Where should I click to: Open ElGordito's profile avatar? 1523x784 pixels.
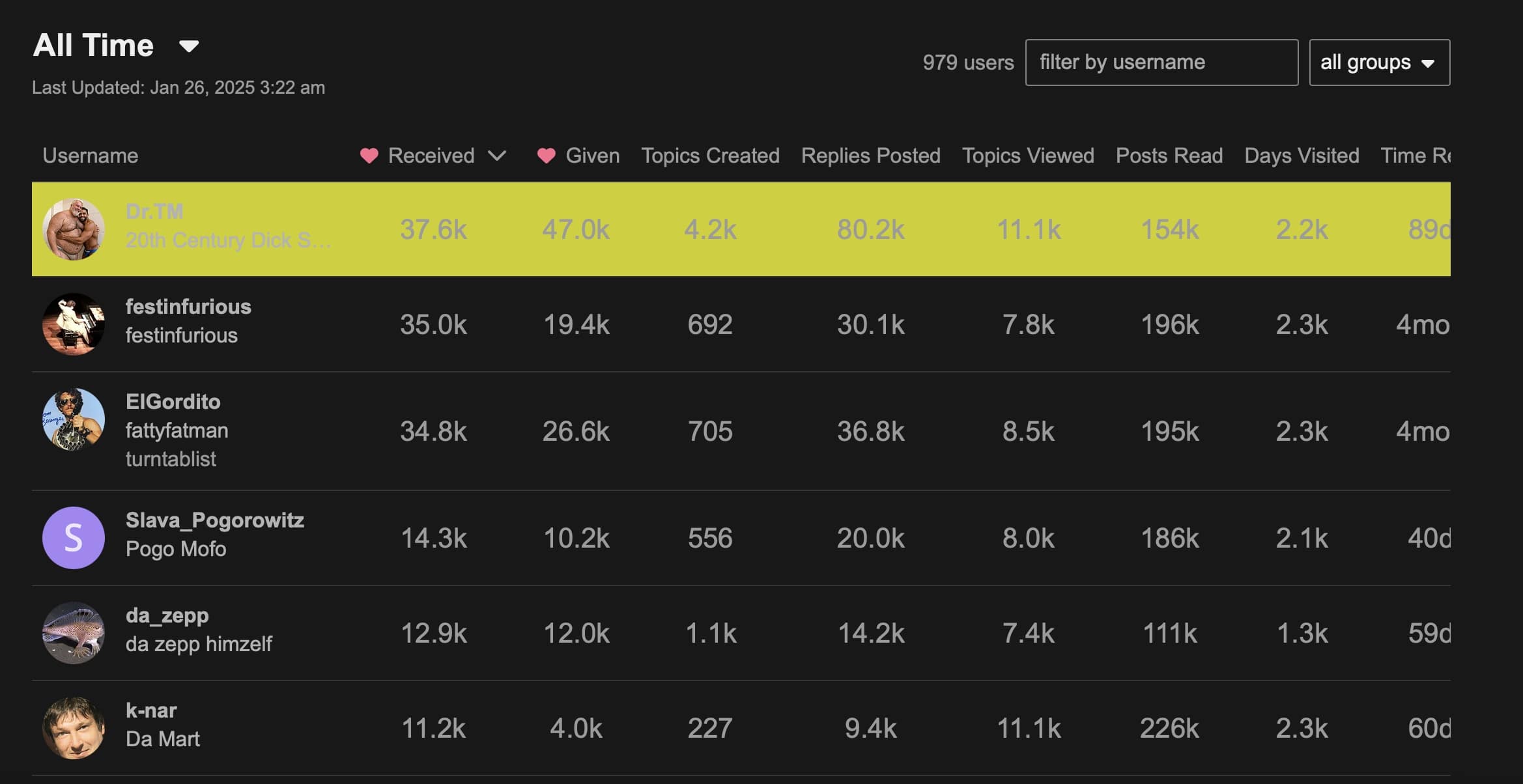click(x=74, y=419)
